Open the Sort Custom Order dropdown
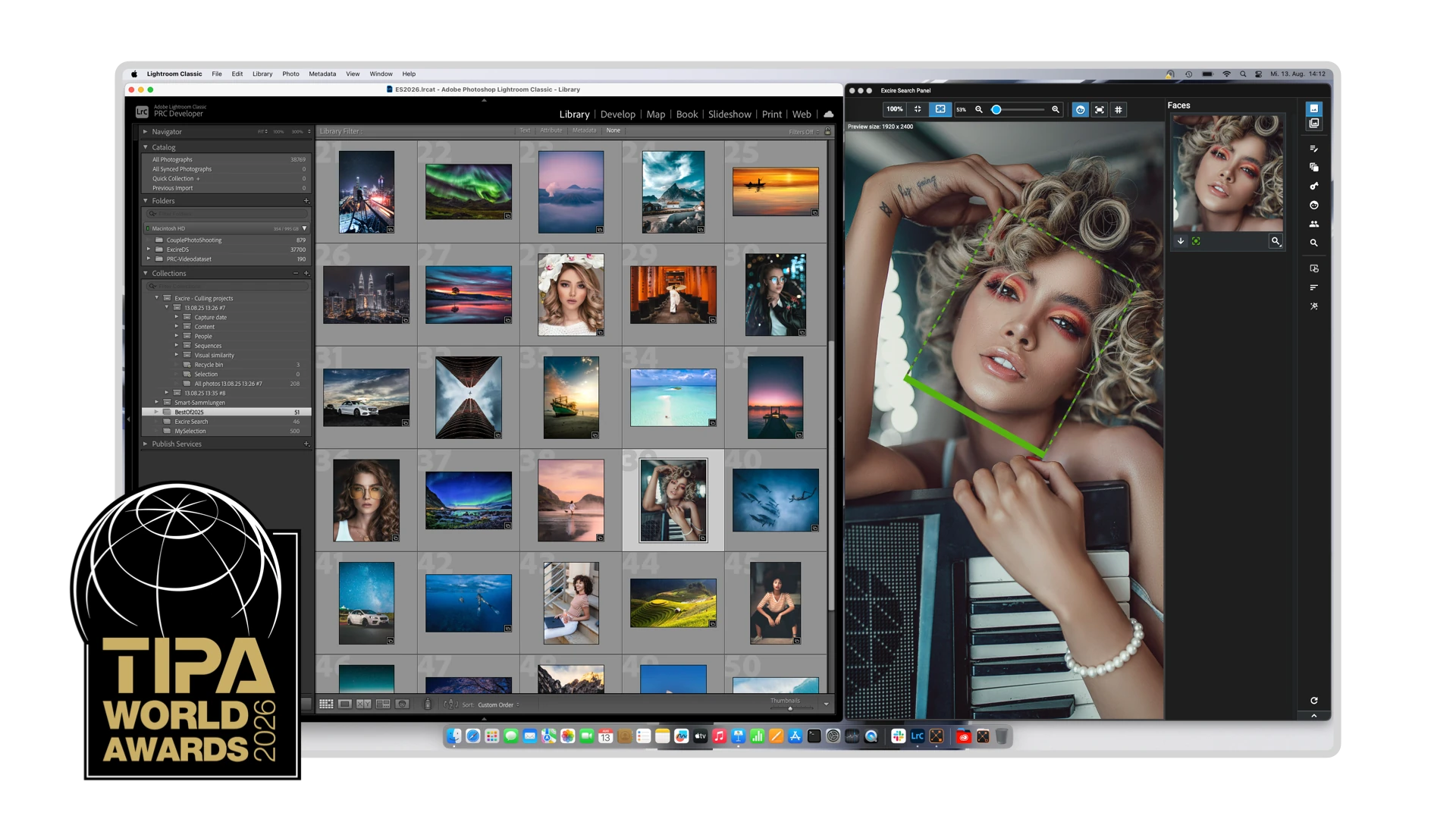 (498, 705)
